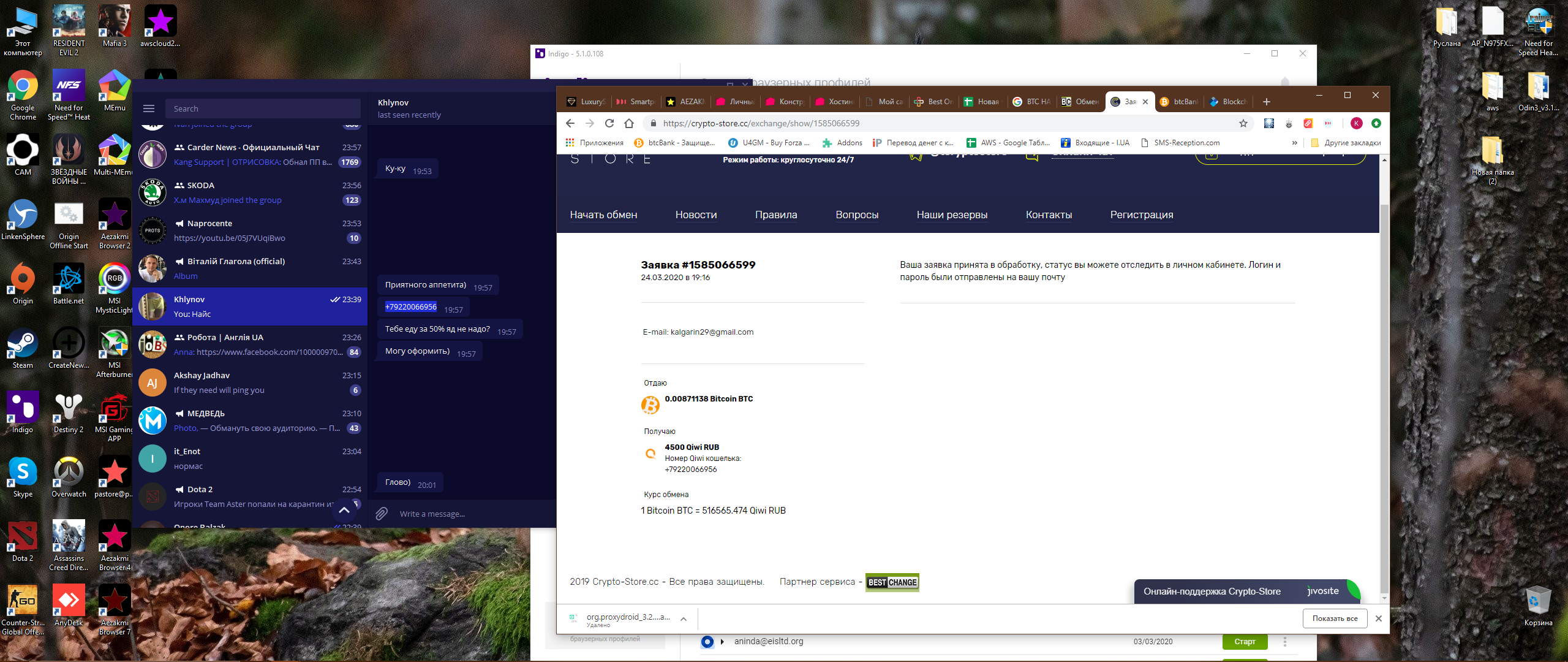1568x662 pixels.
Task: Click the attach file paperclip icon
Action: [x=382, y=514]
